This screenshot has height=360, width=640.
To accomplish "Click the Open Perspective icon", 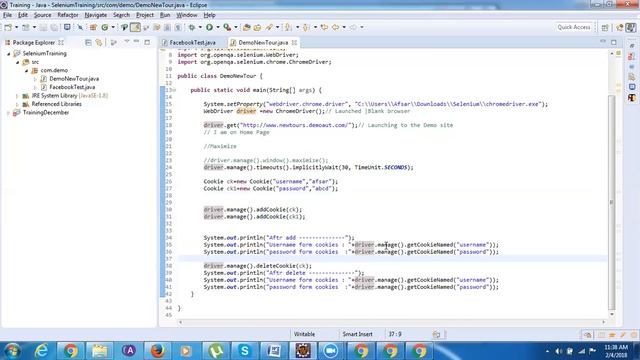I will pos(605,27).
